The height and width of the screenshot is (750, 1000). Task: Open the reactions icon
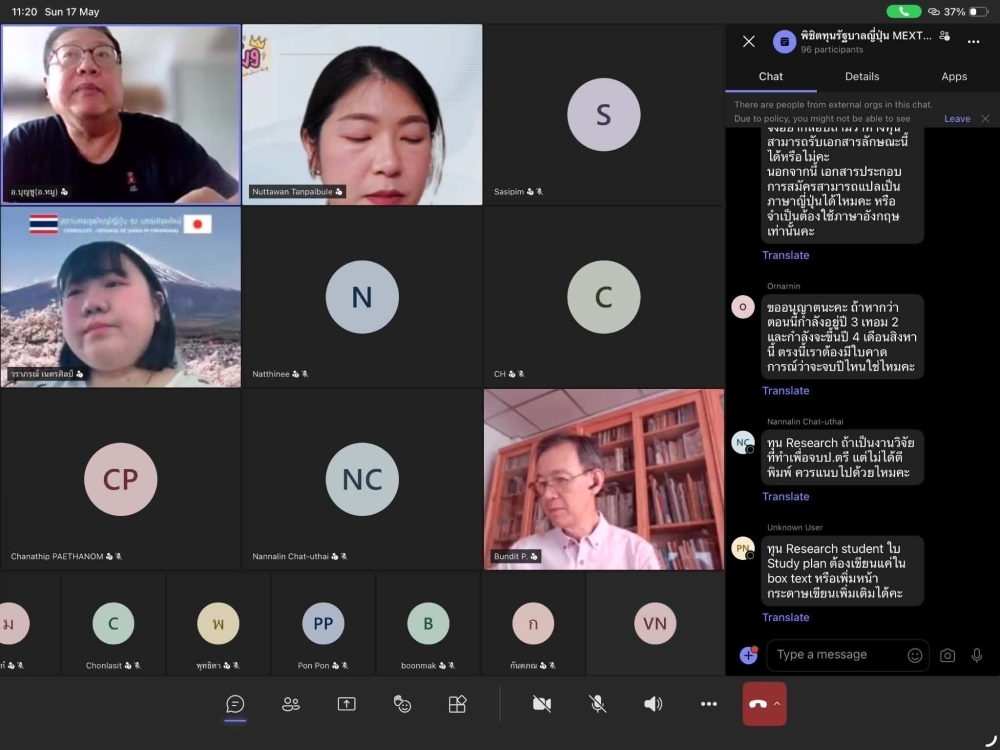(x=402, y=703)
